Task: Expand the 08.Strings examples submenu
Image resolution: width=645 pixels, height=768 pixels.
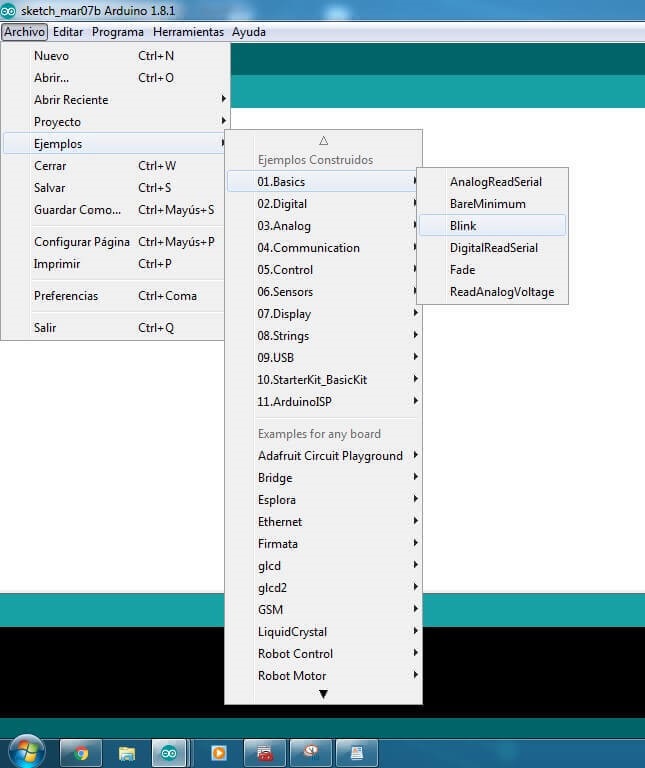Action: pyautogui.click(x=323, y=336)
